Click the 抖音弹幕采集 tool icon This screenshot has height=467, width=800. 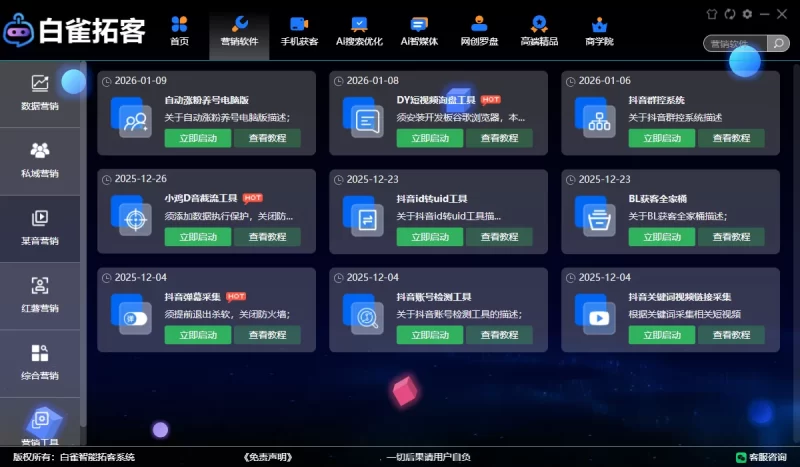pyautogui.click(x=131, y=314)
